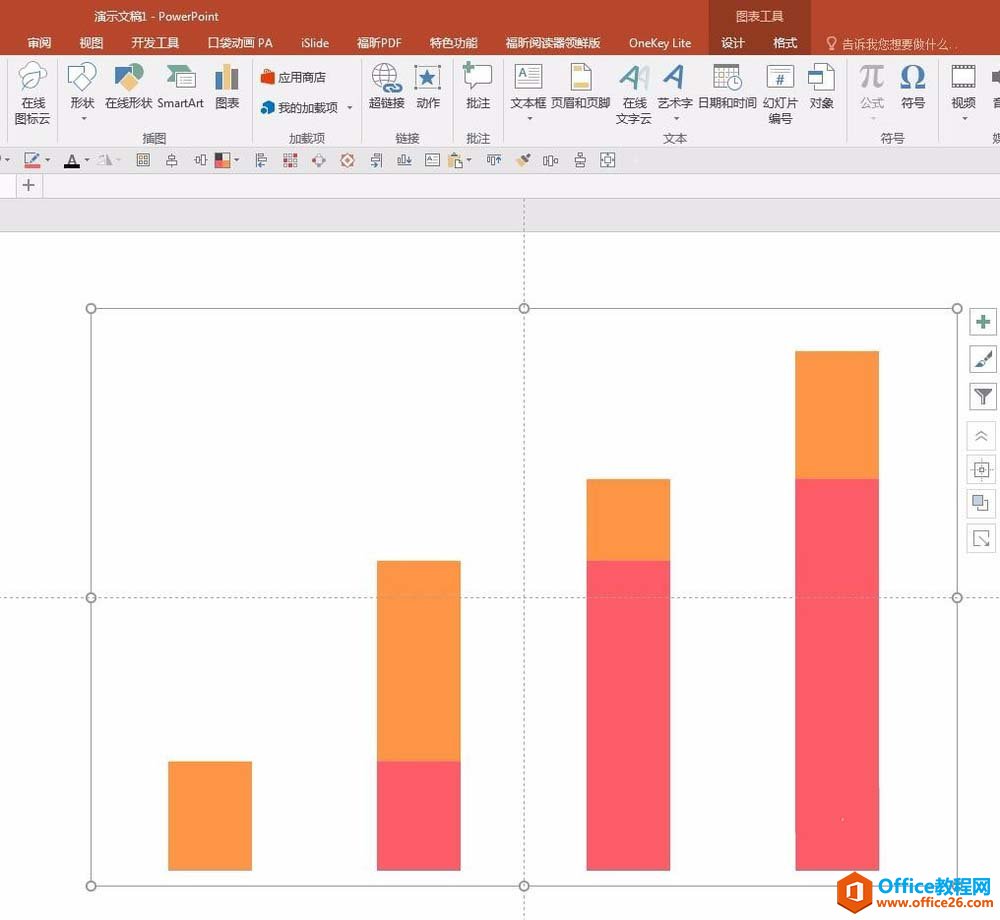The image size is (1000, 920).
Task: Open Online Shapes (在线形状)
Action: [128, 86]
